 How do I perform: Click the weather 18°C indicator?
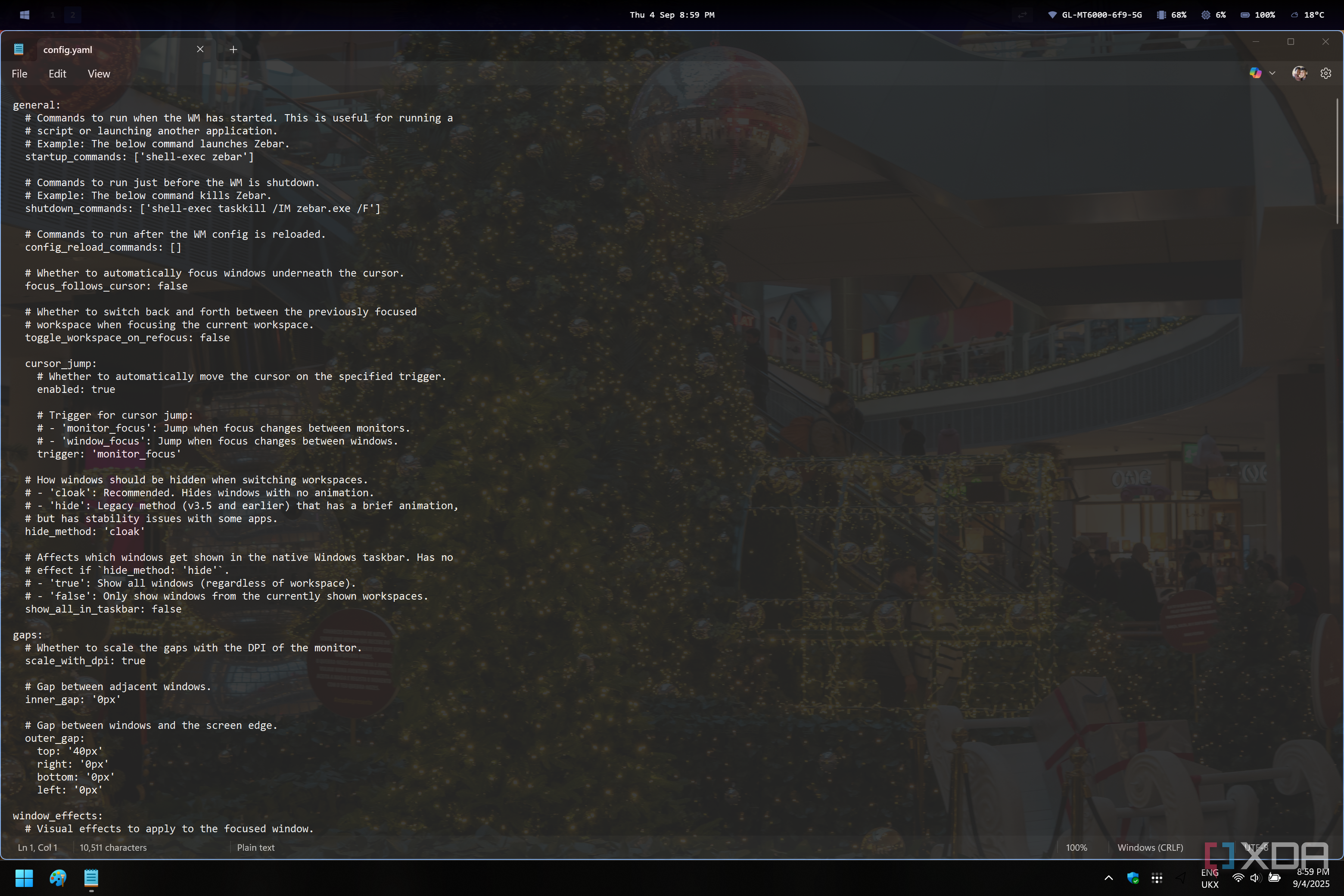(x=1307, y=15)
